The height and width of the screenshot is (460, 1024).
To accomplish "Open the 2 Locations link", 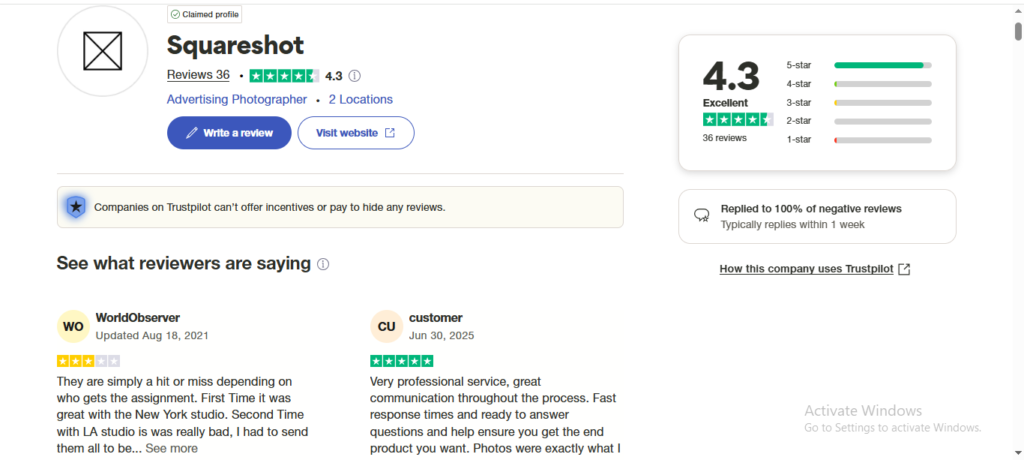I will 360,99.
